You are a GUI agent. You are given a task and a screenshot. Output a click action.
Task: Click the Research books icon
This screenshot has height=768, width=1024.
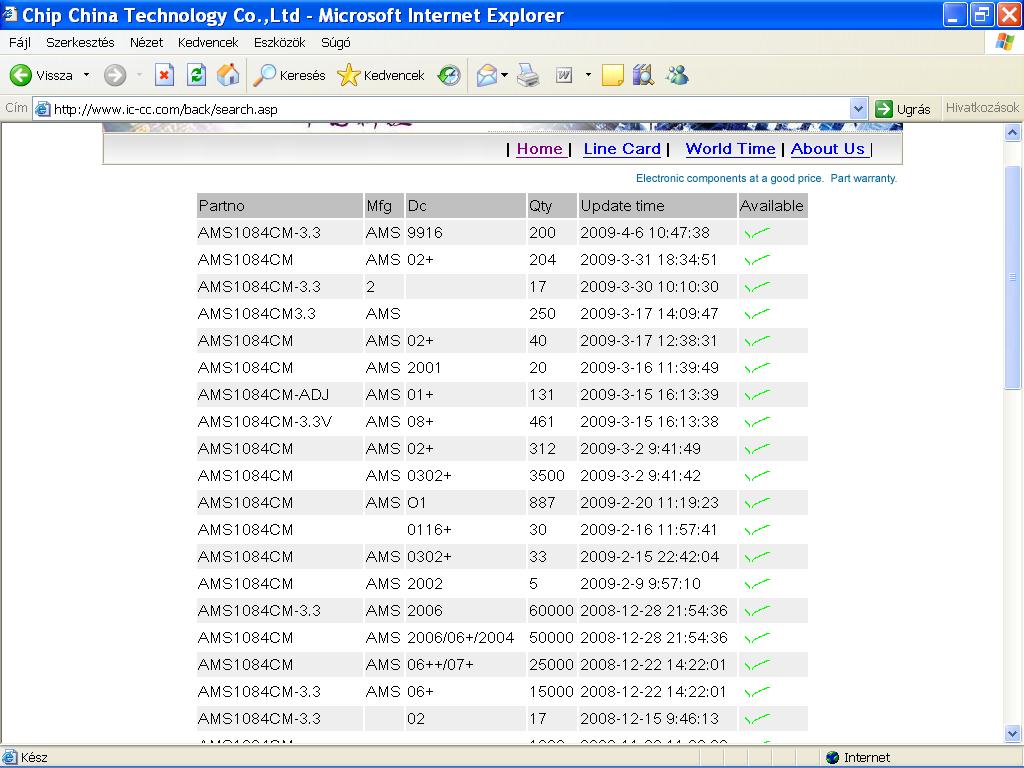point(643,75)
